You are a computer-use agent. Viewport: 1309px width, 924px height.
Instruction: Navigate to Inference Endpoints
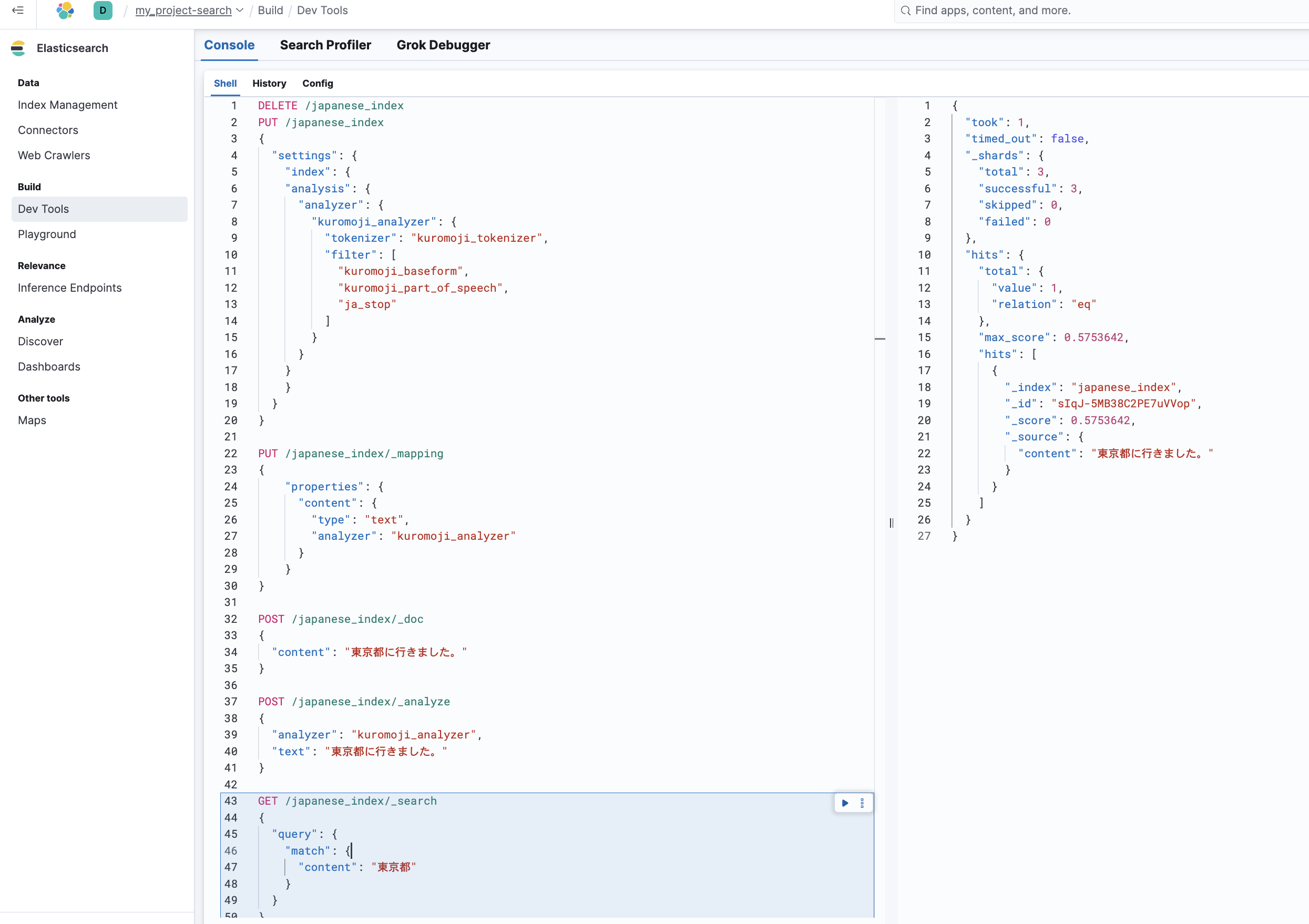click(69, 288)
